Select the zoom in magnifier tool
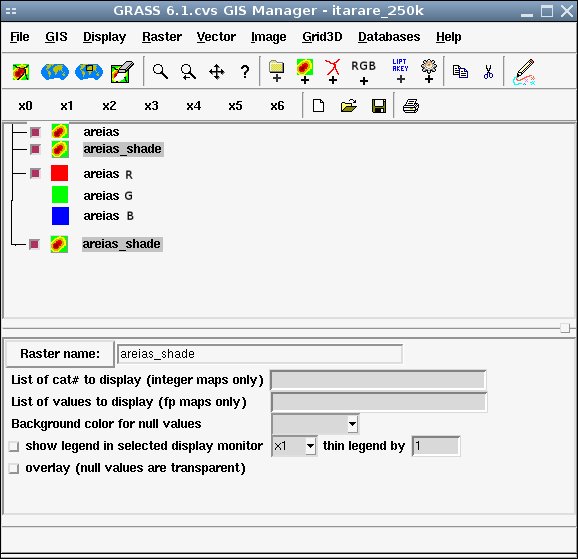The height and width of the screenshot is (559, 578). [x=160, y=72]
